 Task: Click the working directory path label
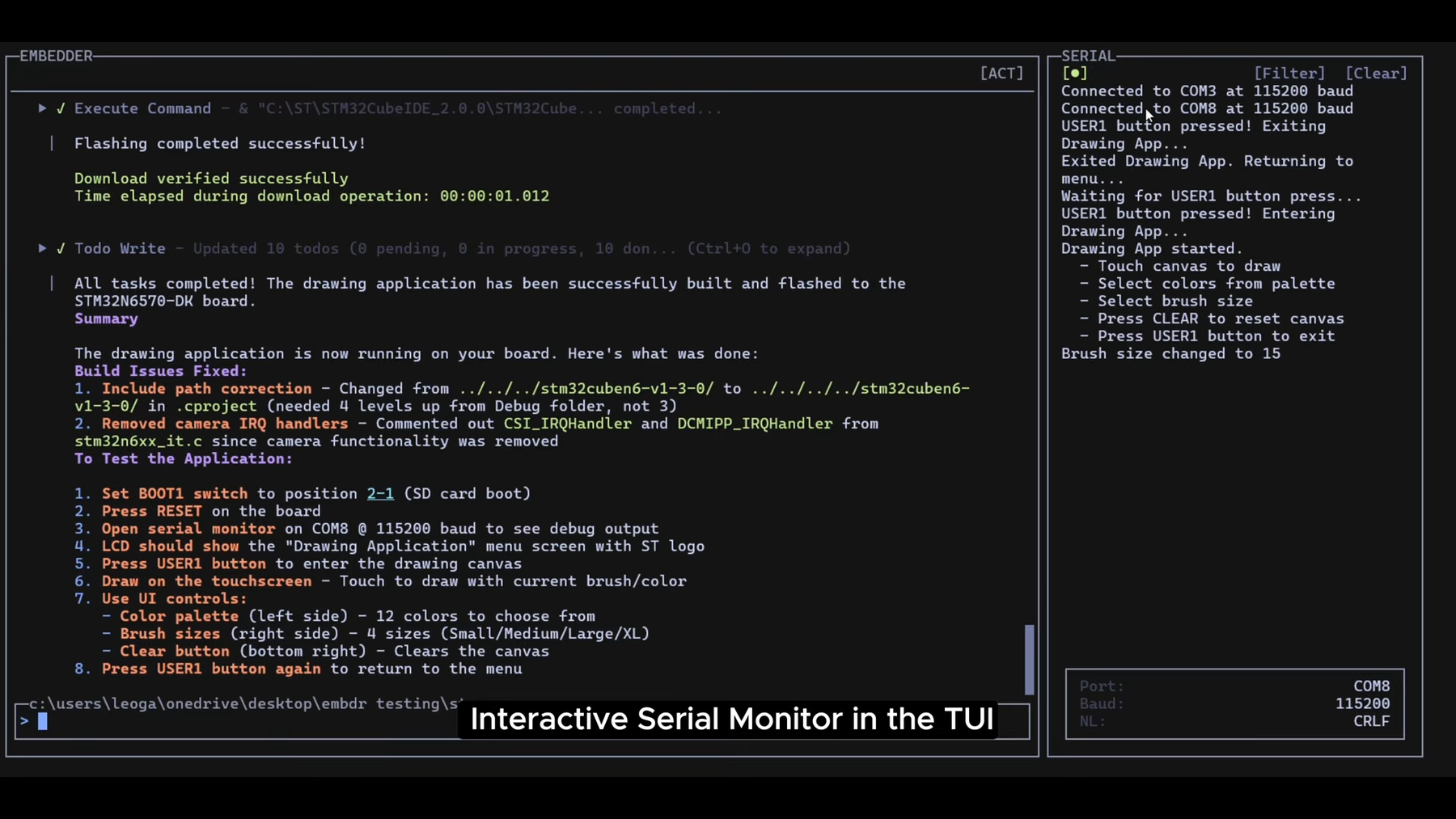pos(243,703)
